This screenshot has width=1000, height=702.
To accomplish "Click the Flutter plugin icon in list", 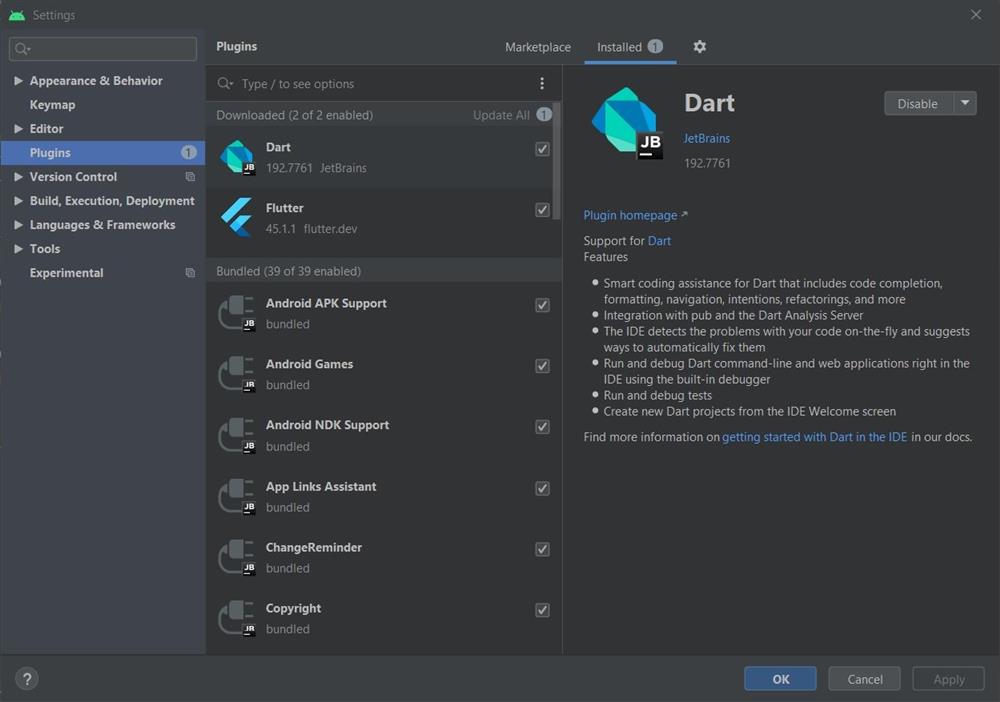I will (237, 217).
